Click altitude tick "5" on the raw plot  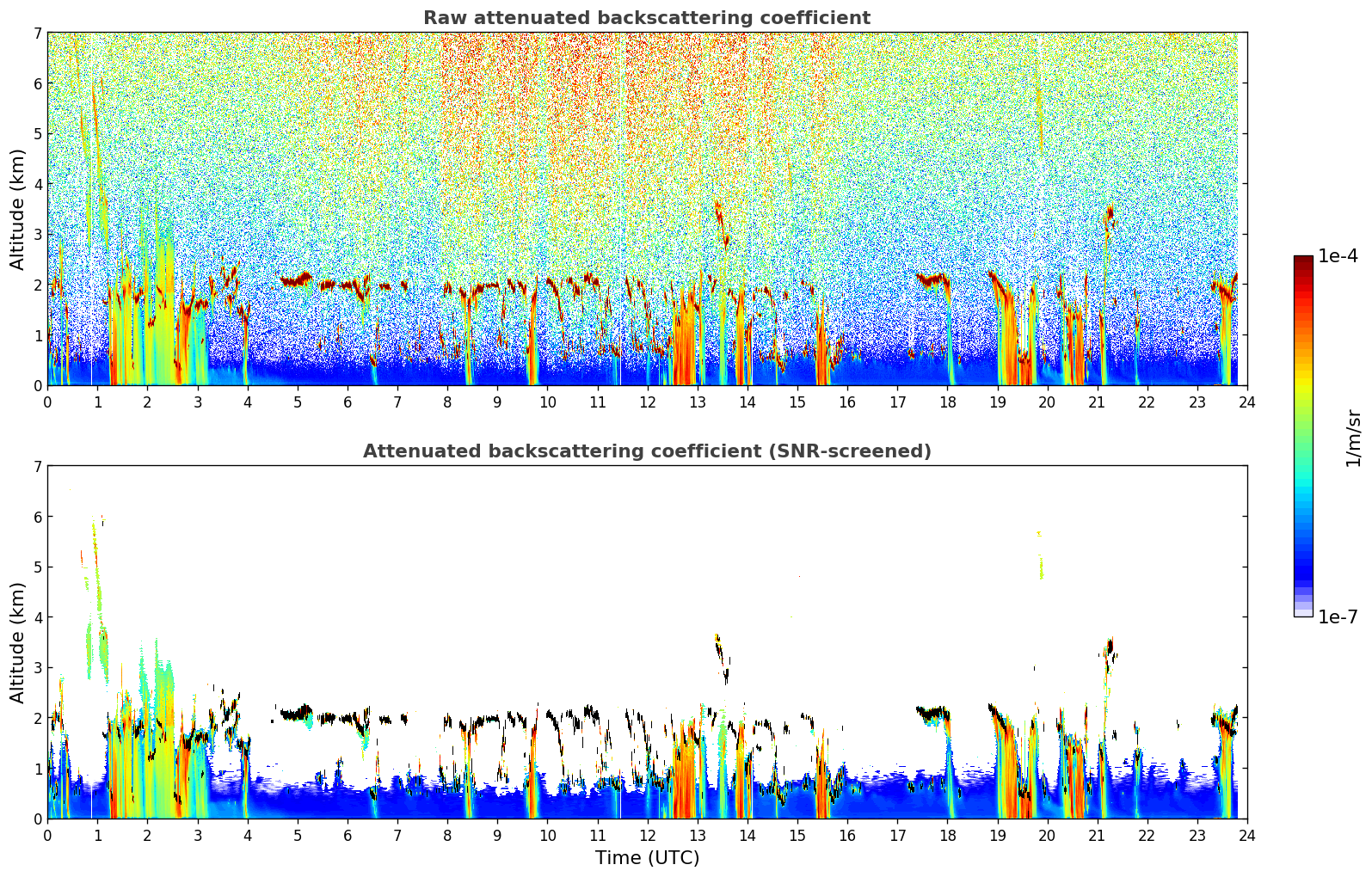[x=38, y=134]
